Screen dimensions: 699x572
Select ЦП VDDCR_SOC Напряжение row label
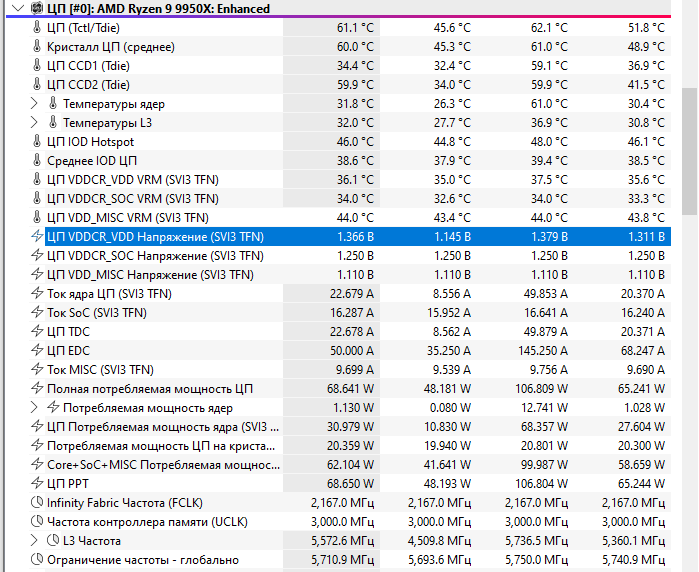pos(156,256)
